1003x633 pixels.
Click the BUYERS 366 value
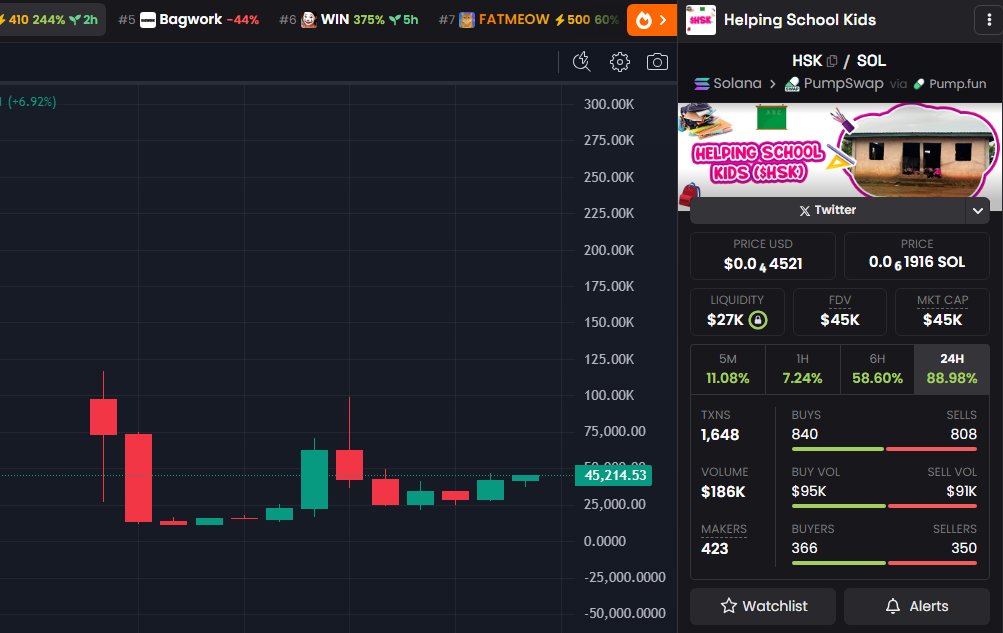coord(805,548)
